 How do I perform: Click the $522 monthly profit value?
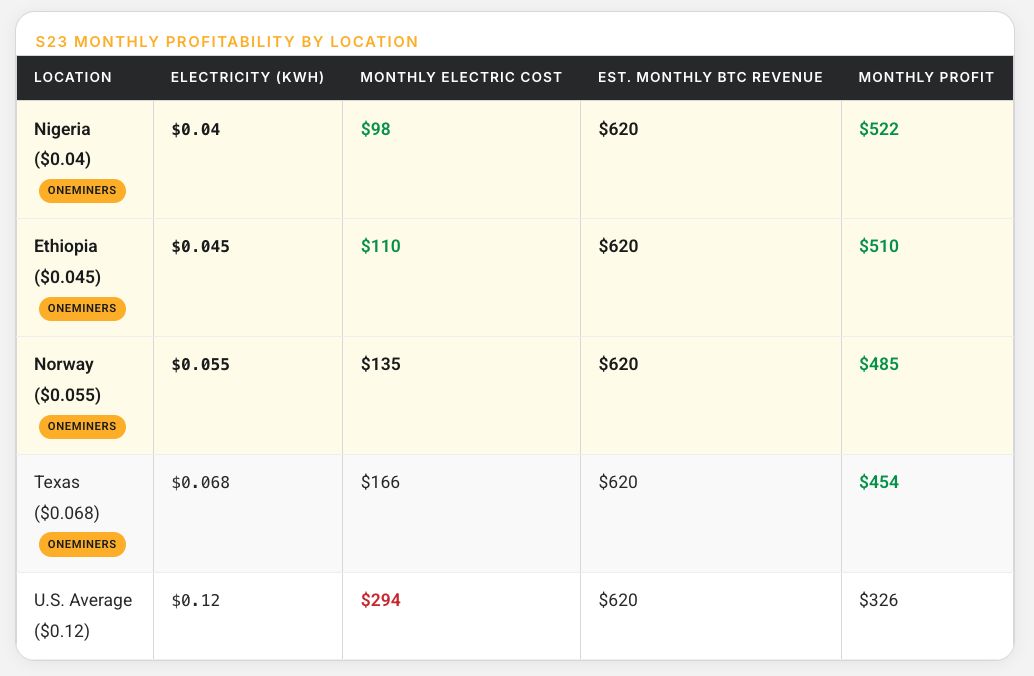[x=879, y=129]
